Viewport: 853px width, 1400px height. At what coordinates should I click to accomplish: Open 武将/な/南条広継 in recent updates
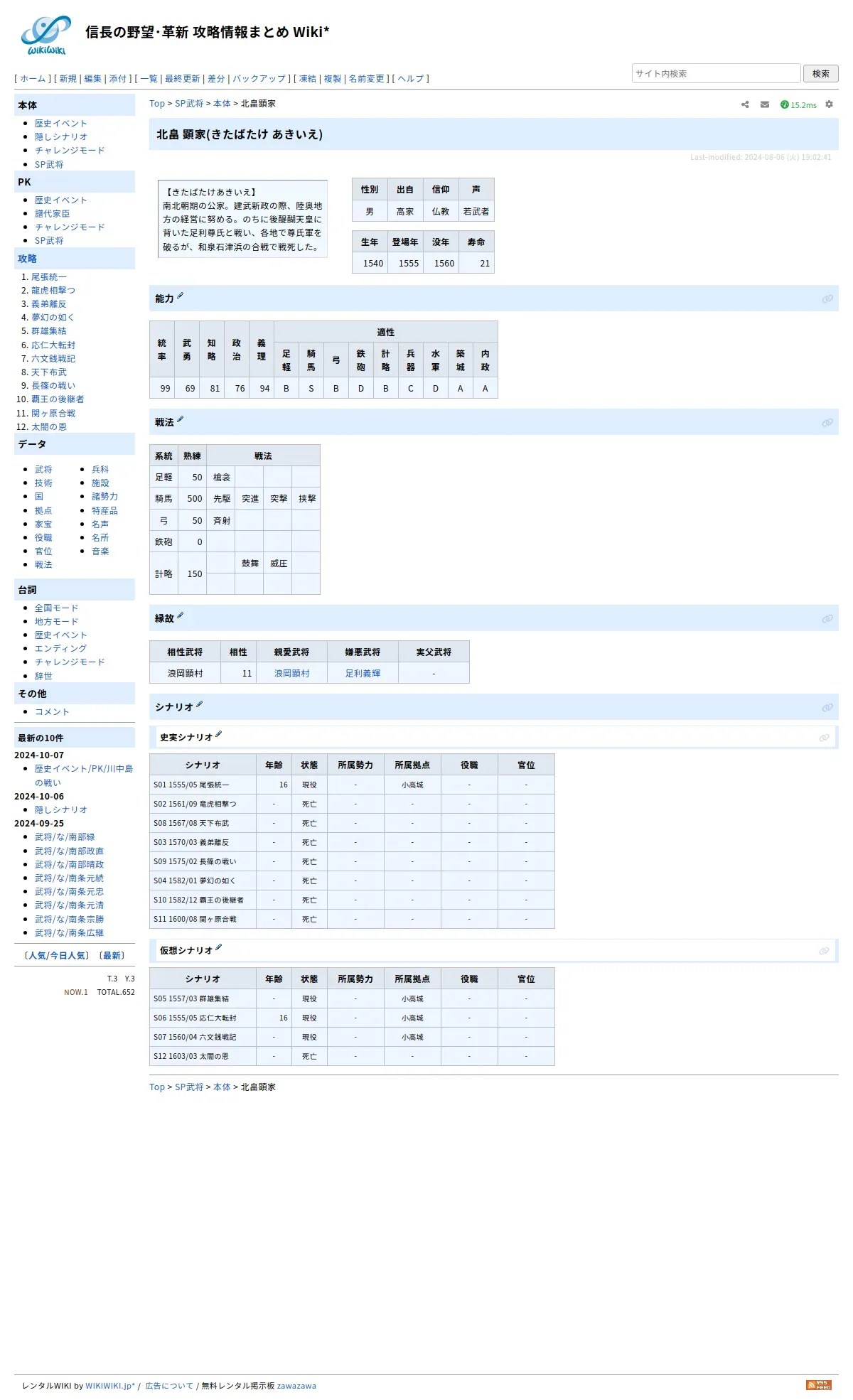pyautogui.click(x=69, y=933)
